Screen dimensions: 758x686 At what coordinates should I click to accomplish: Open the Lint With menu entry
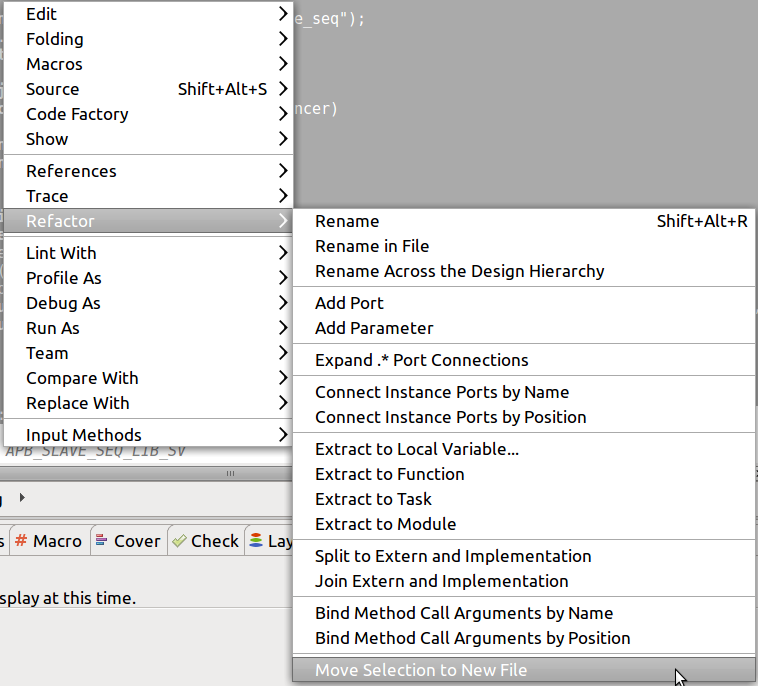click(61, 253)
